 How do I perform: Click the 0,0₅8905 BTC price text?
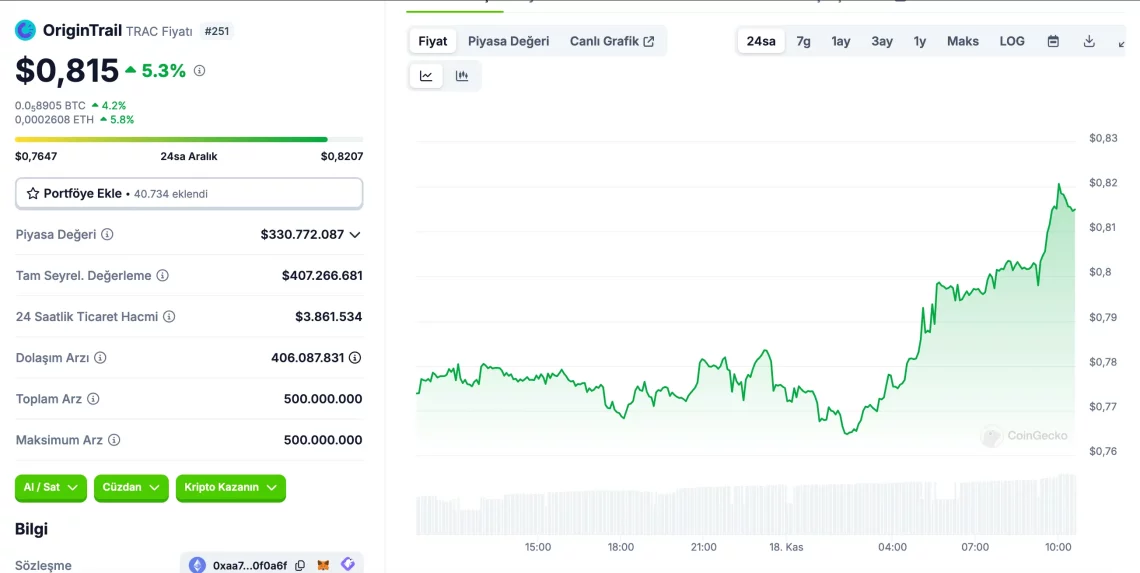click(50, 106)
